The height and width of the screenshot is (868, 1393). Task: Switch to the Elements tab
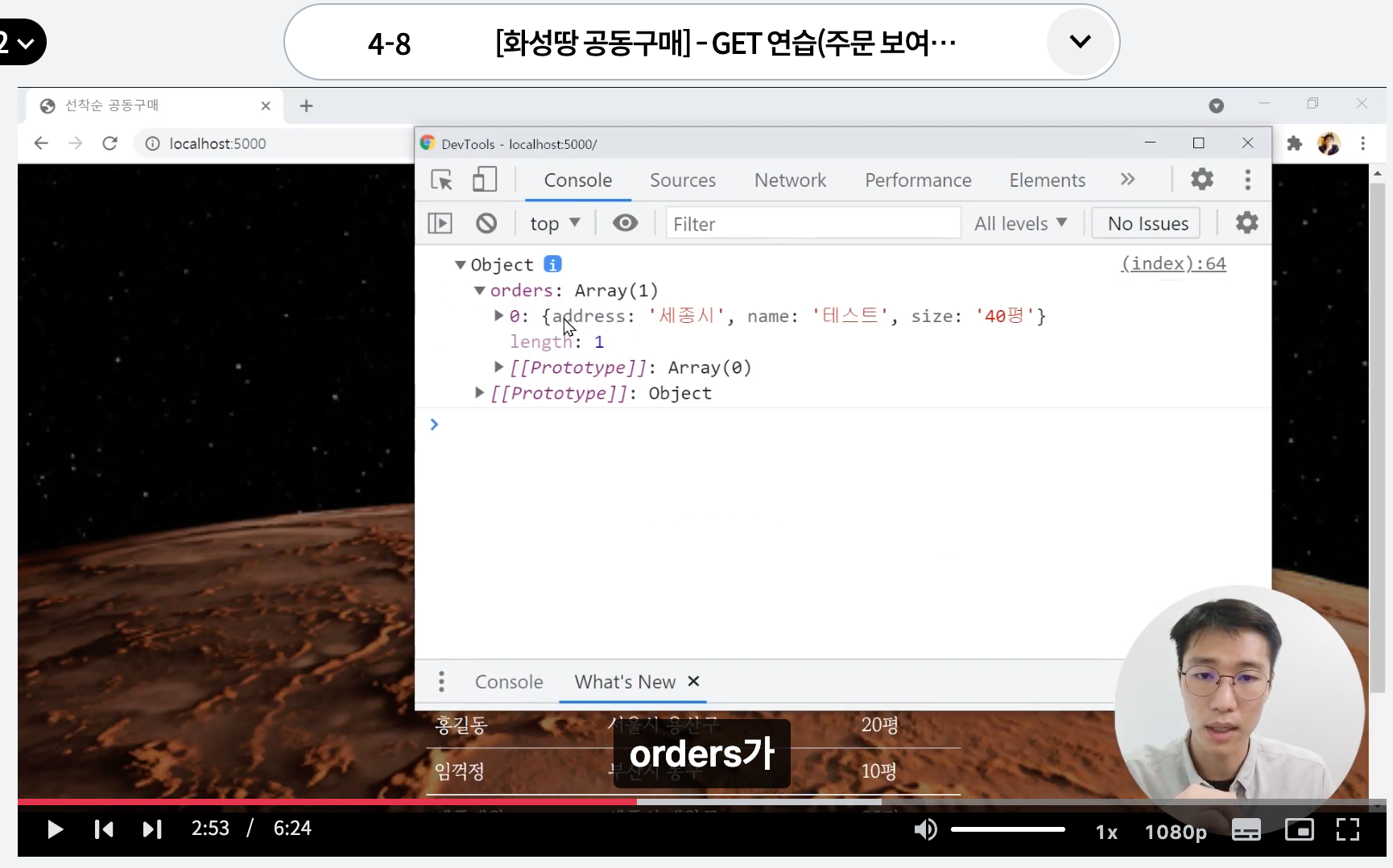pyautogui.click(x=1048, y=180)
